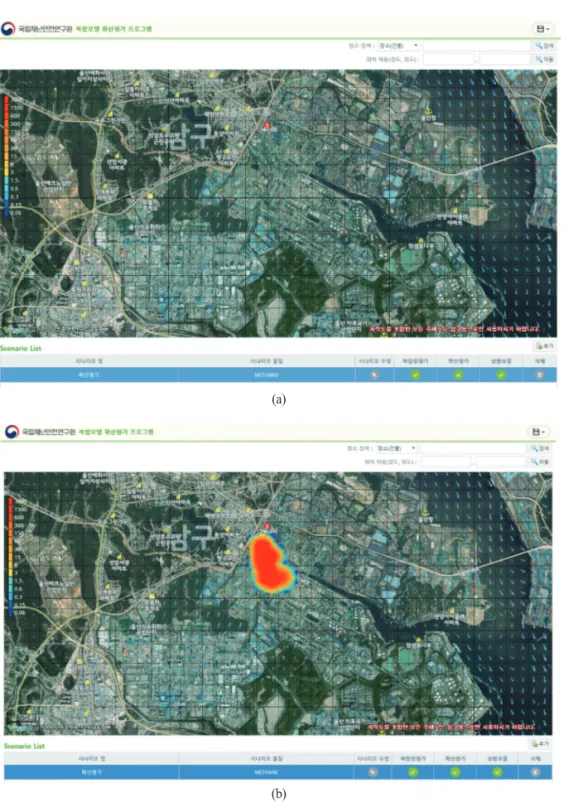Click the 검색 search button in figure (b)
Image resolution: width=568 pixels, height=807 pixels.
[541, 448]
